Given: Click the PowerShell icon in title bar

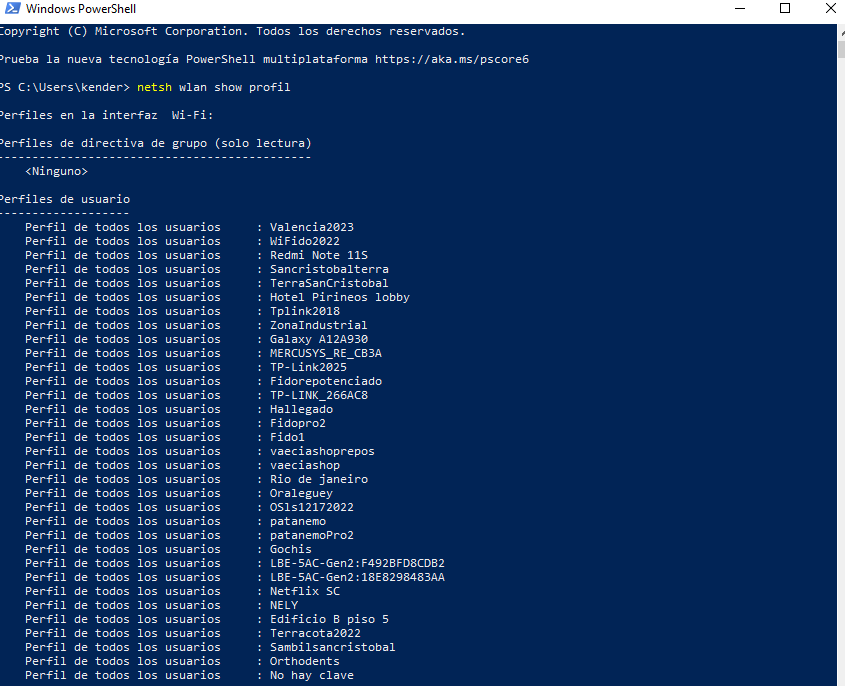Looking at the screenshot, I should tap(12, 9).
